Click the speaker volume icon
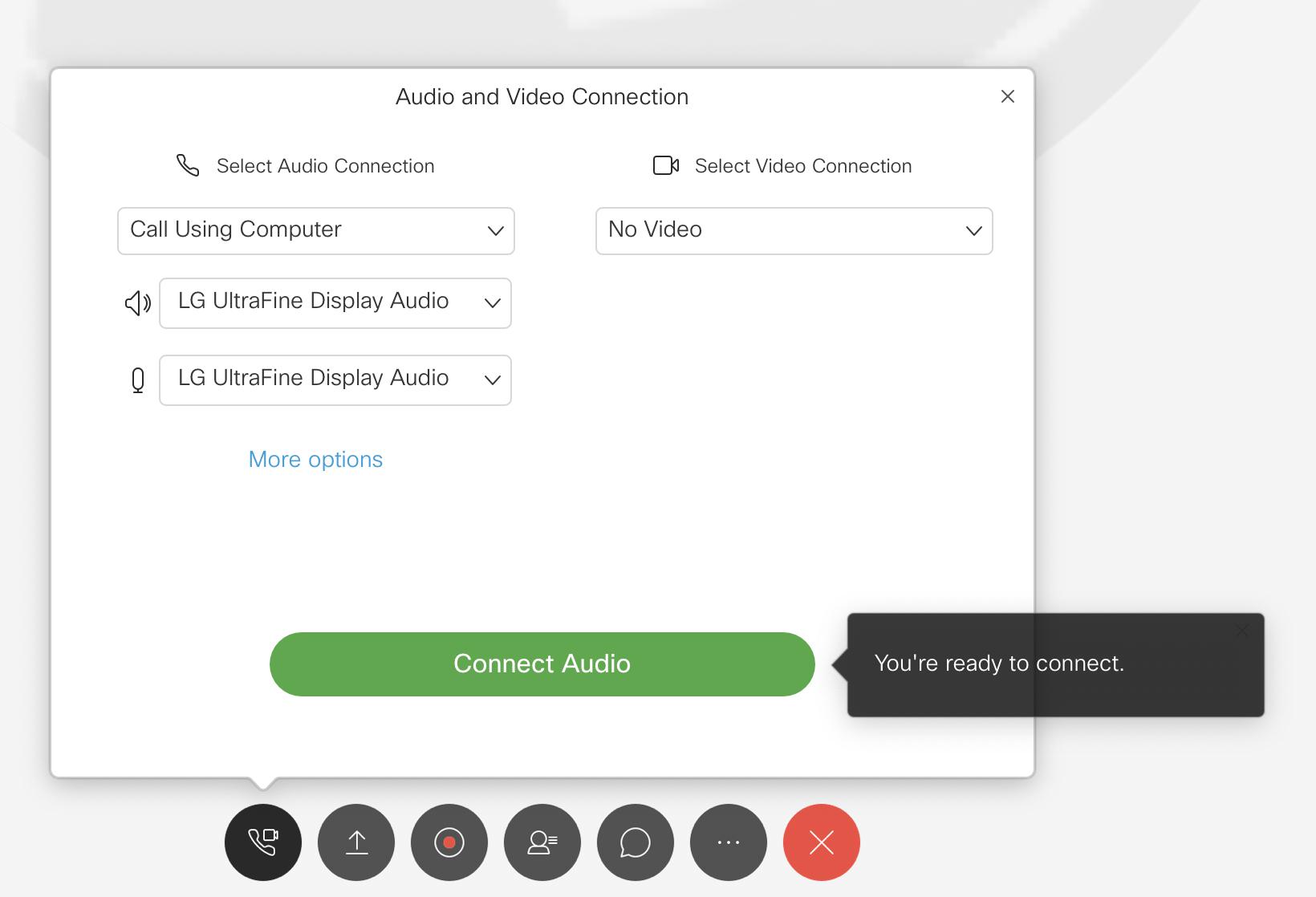Image resolution: width=1316 pixels, height=897 pixels. click(x=136, y=302)
